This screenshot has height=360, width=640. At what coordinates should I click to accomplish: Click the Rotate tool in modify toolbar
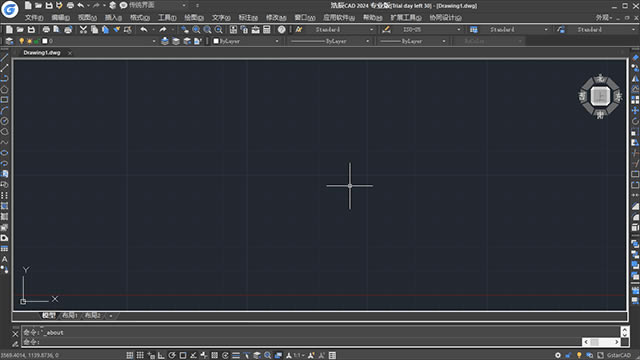click(635, 121)
